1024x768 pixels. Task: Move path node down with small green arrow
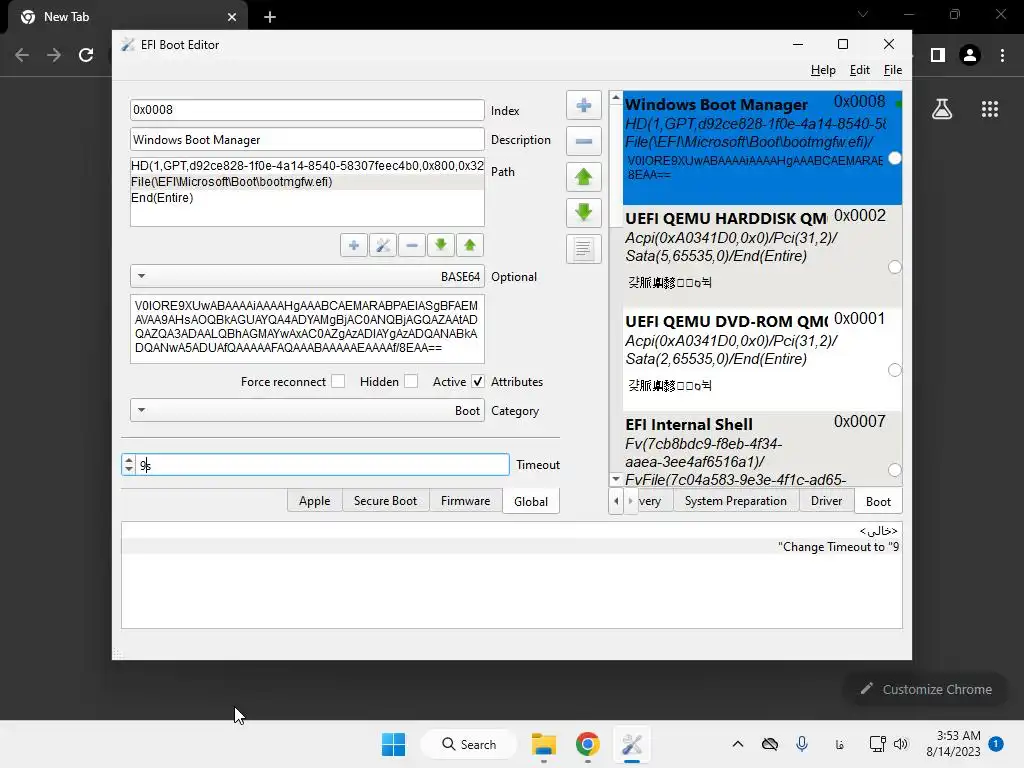coord(441,246)
